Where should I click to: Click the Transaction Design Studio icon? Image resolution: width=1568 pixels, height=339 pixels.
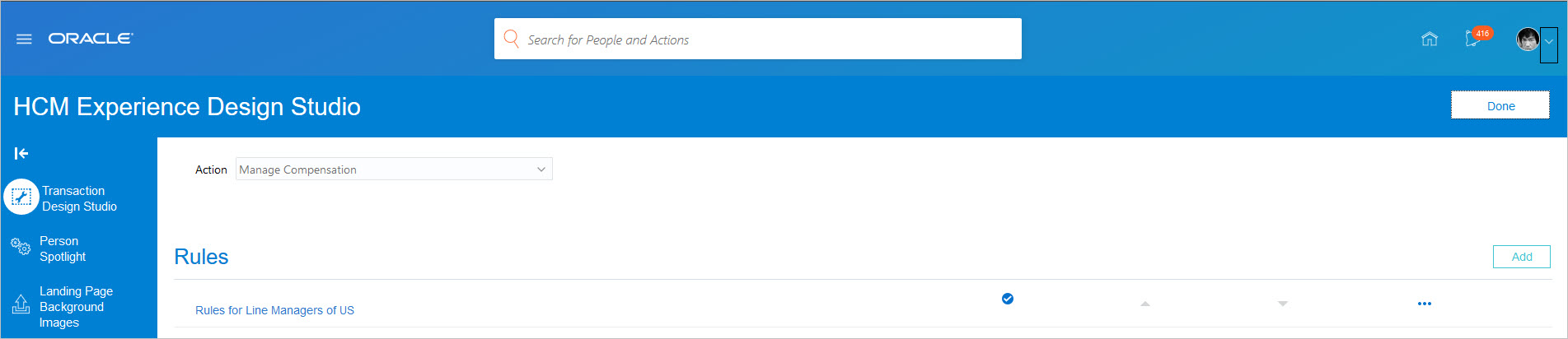coord(21,197)
